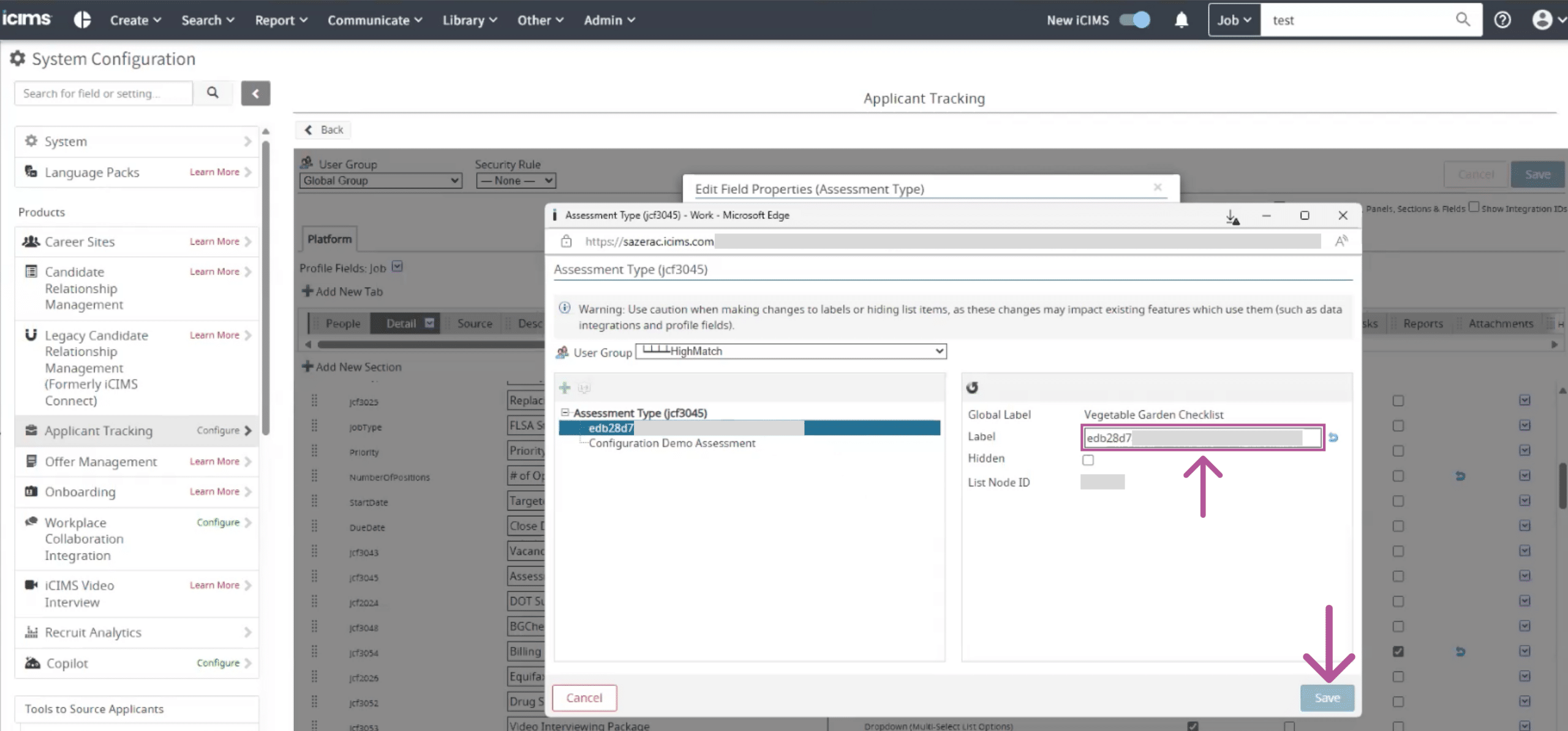Click the tabs horizontal scrollbar
This screenshot has width=1568, height=731.
431,344
